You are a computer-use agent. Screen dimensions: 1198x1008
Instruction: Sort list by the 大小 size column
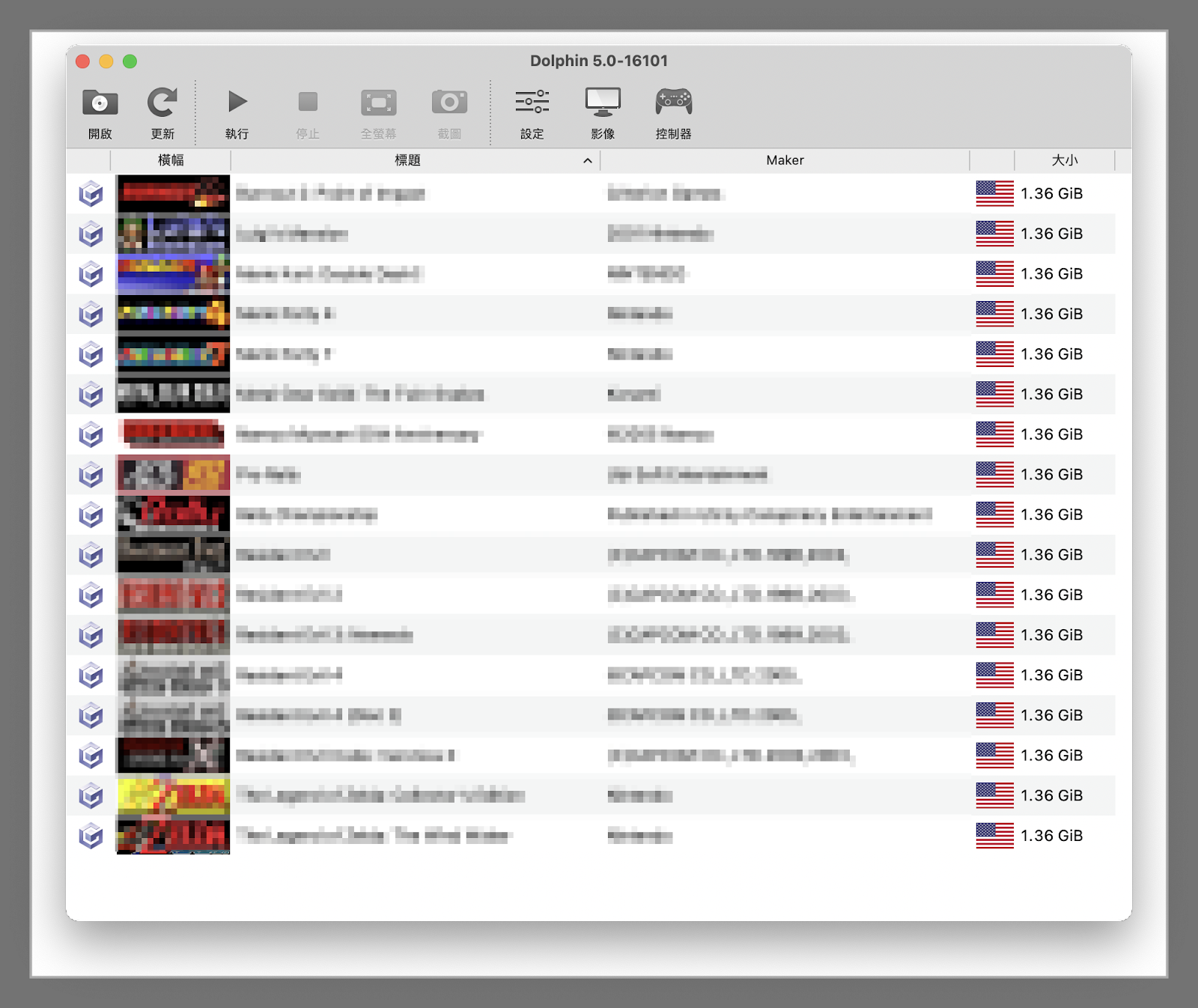1065,160
